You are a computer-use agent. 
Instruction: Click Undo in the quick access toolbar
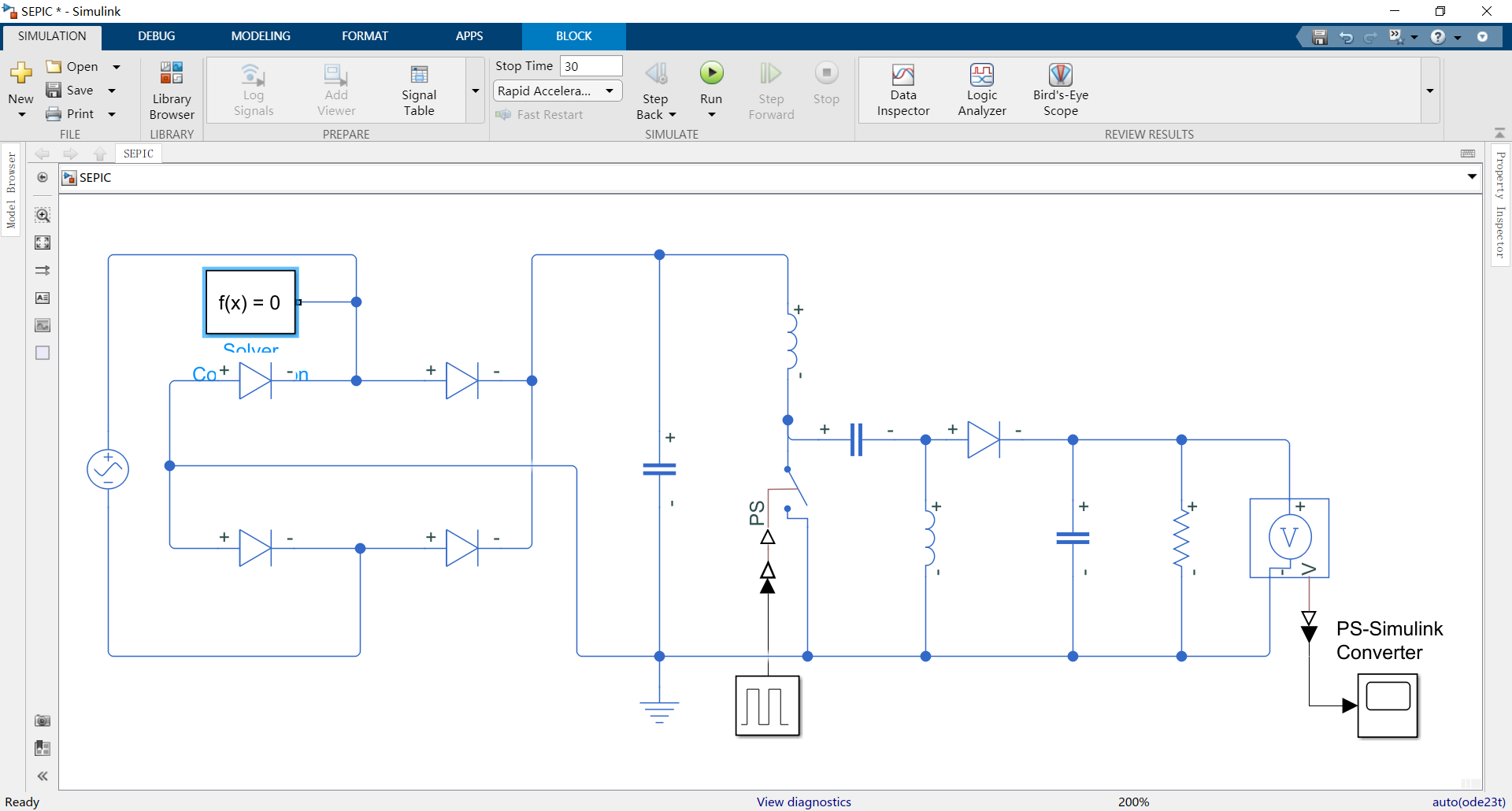tap(1346, 37)
